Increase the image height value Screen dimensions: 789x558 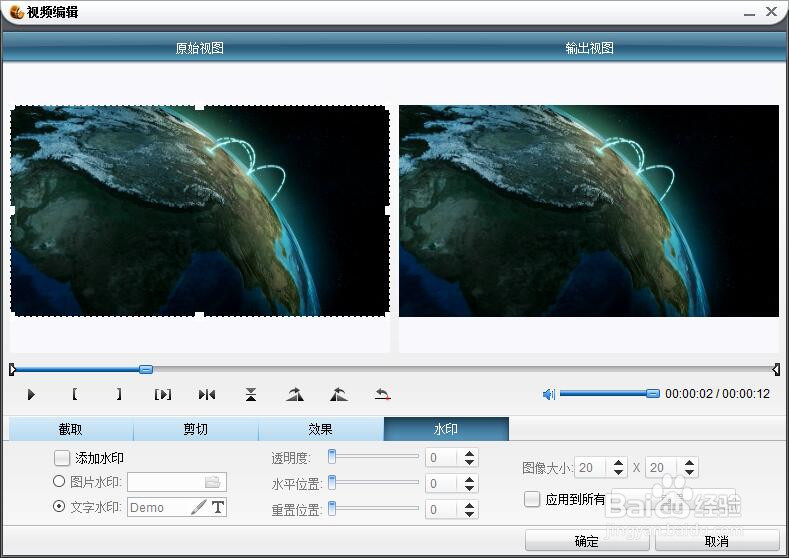tap(689, 462)
